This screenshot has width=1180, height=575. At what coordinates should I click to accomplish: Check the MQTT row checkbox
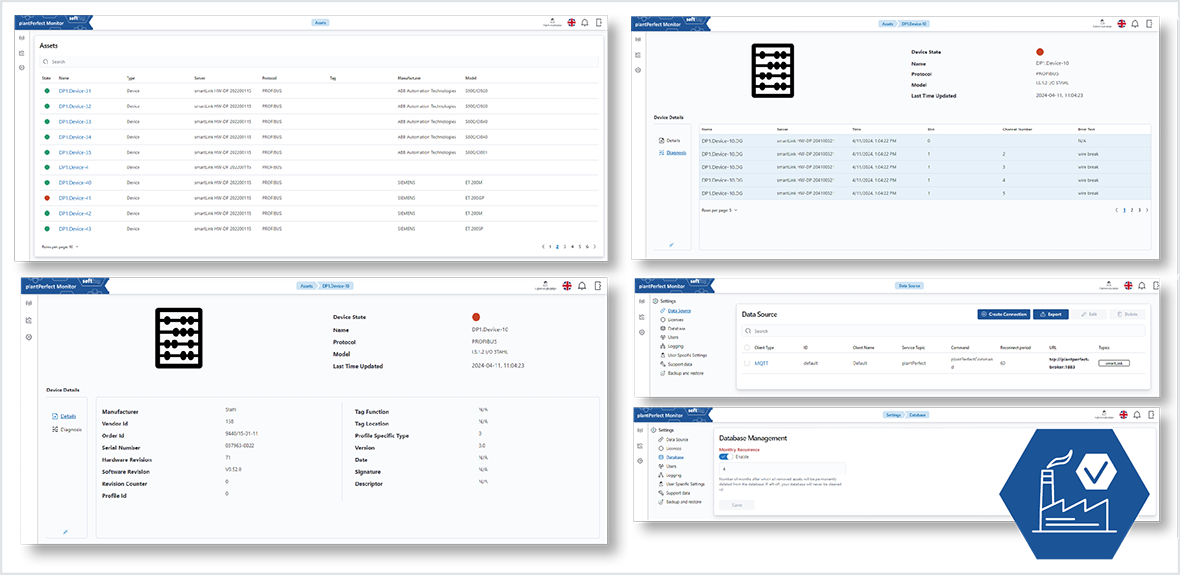[746, 363]
